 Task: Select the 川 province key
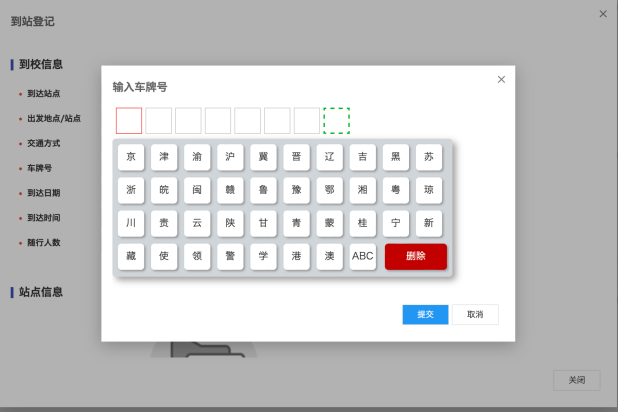[x=131, y=223]
